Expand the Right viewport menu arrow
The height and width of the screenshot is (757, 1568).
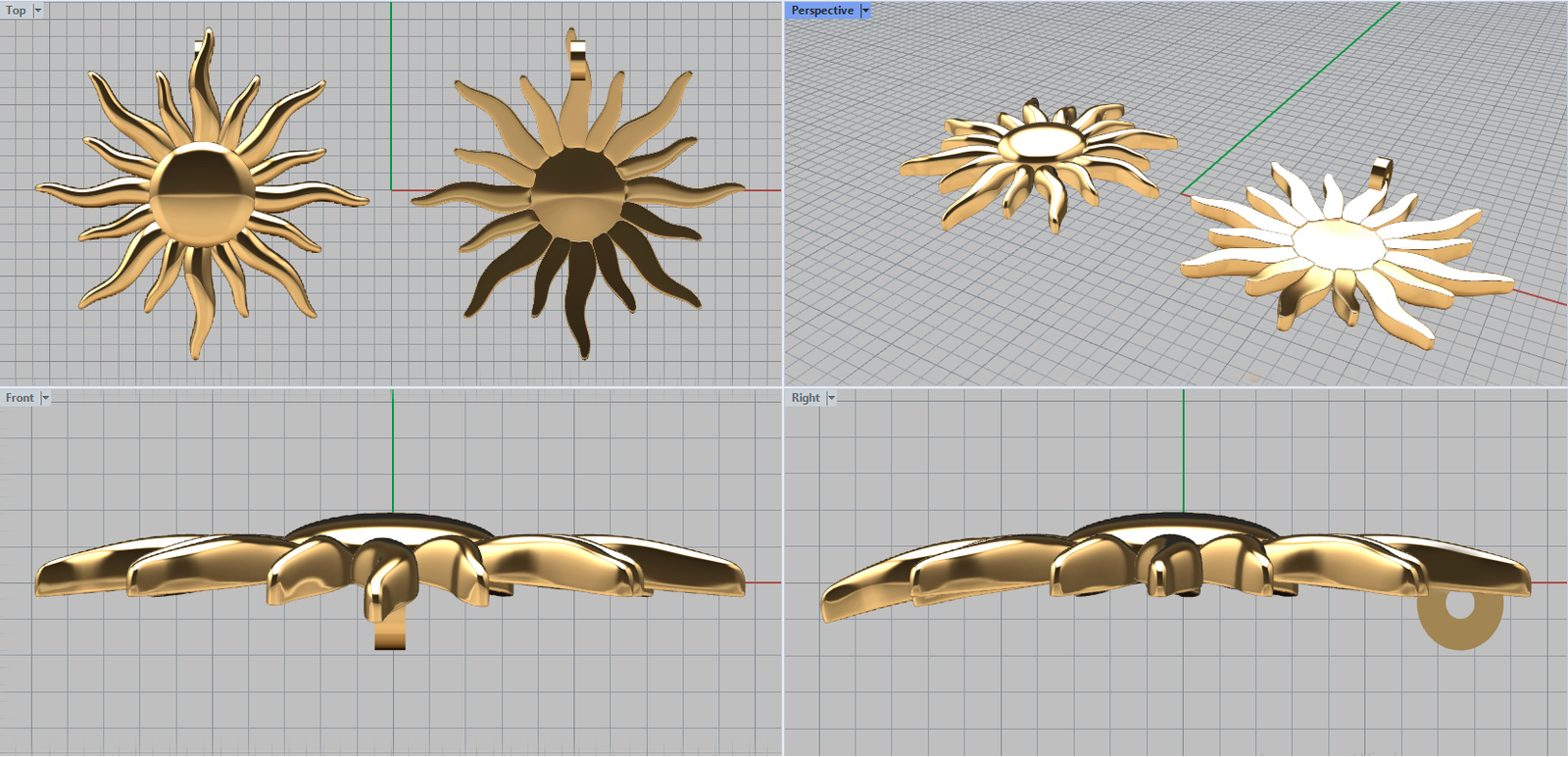tap(831, 398)
